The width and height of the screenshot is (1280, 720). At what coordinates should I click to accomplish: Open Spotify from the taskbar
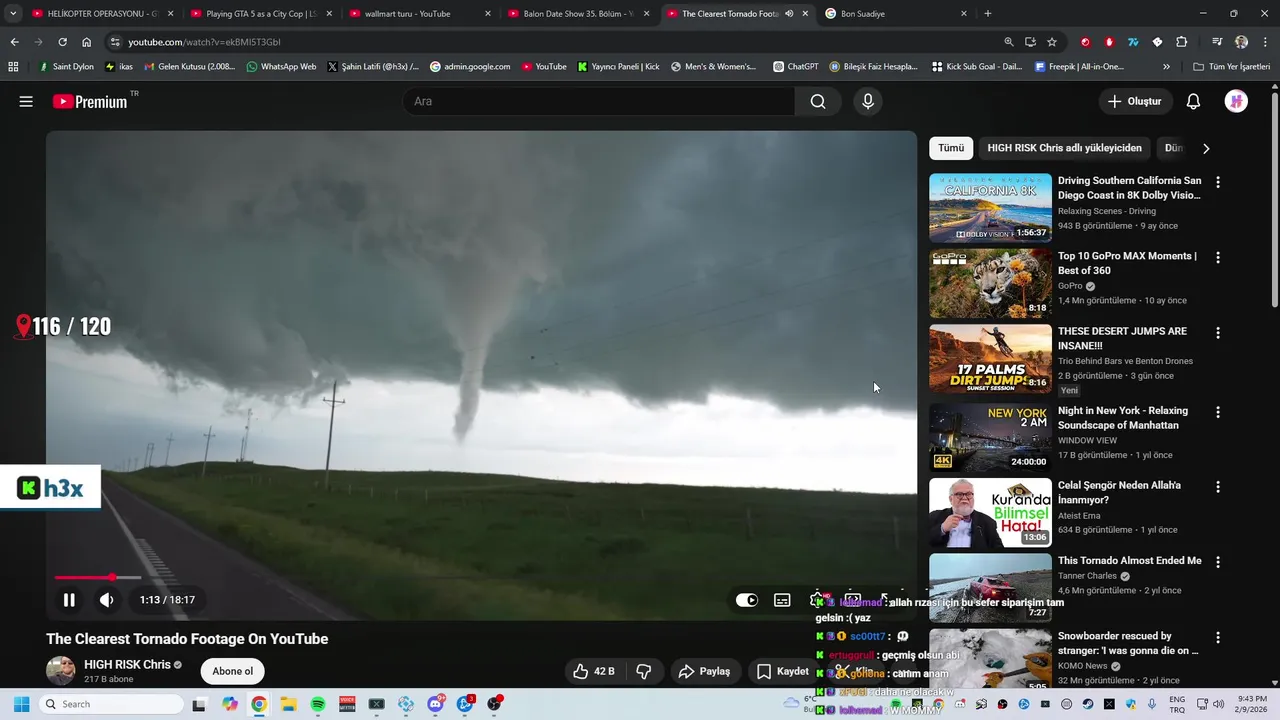click(x=318, y=704)
